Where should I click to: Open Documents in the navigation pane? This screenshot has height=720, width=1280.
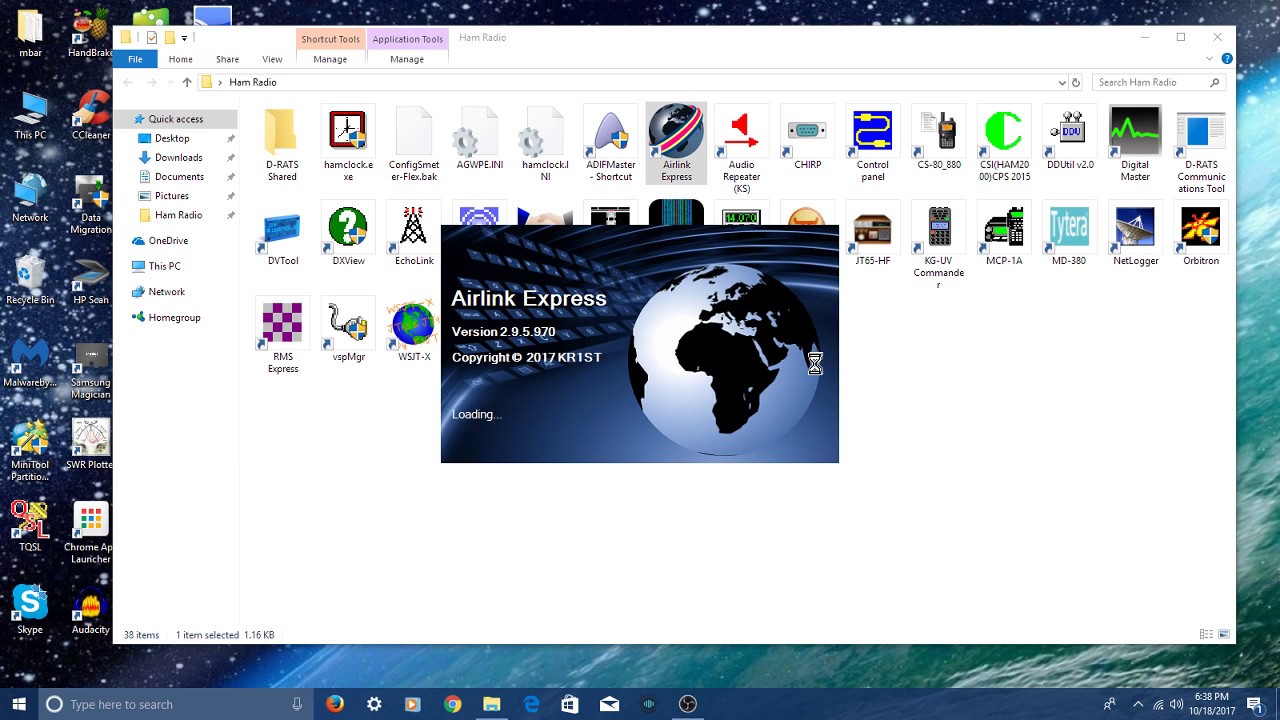[179, 176]
